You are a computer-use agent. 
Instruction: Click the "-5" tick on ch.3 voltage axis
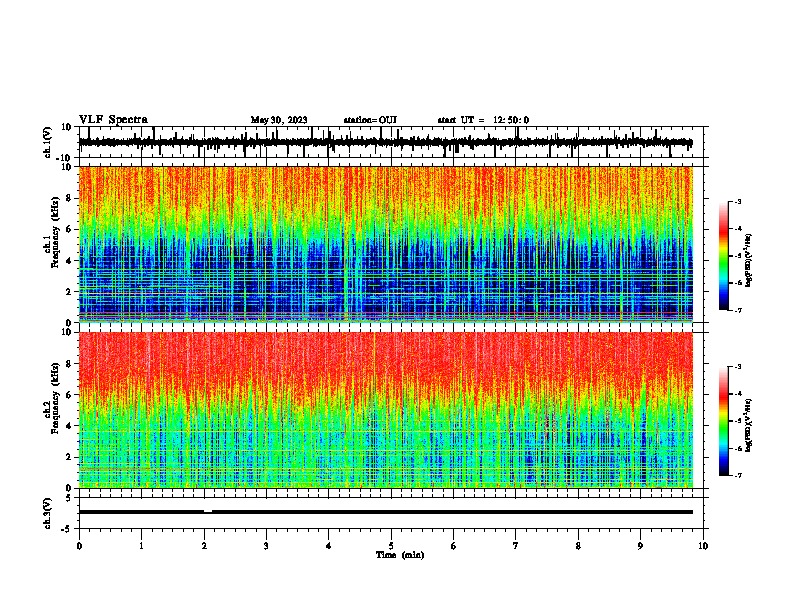pyautogui.click(x=67, y=529)
